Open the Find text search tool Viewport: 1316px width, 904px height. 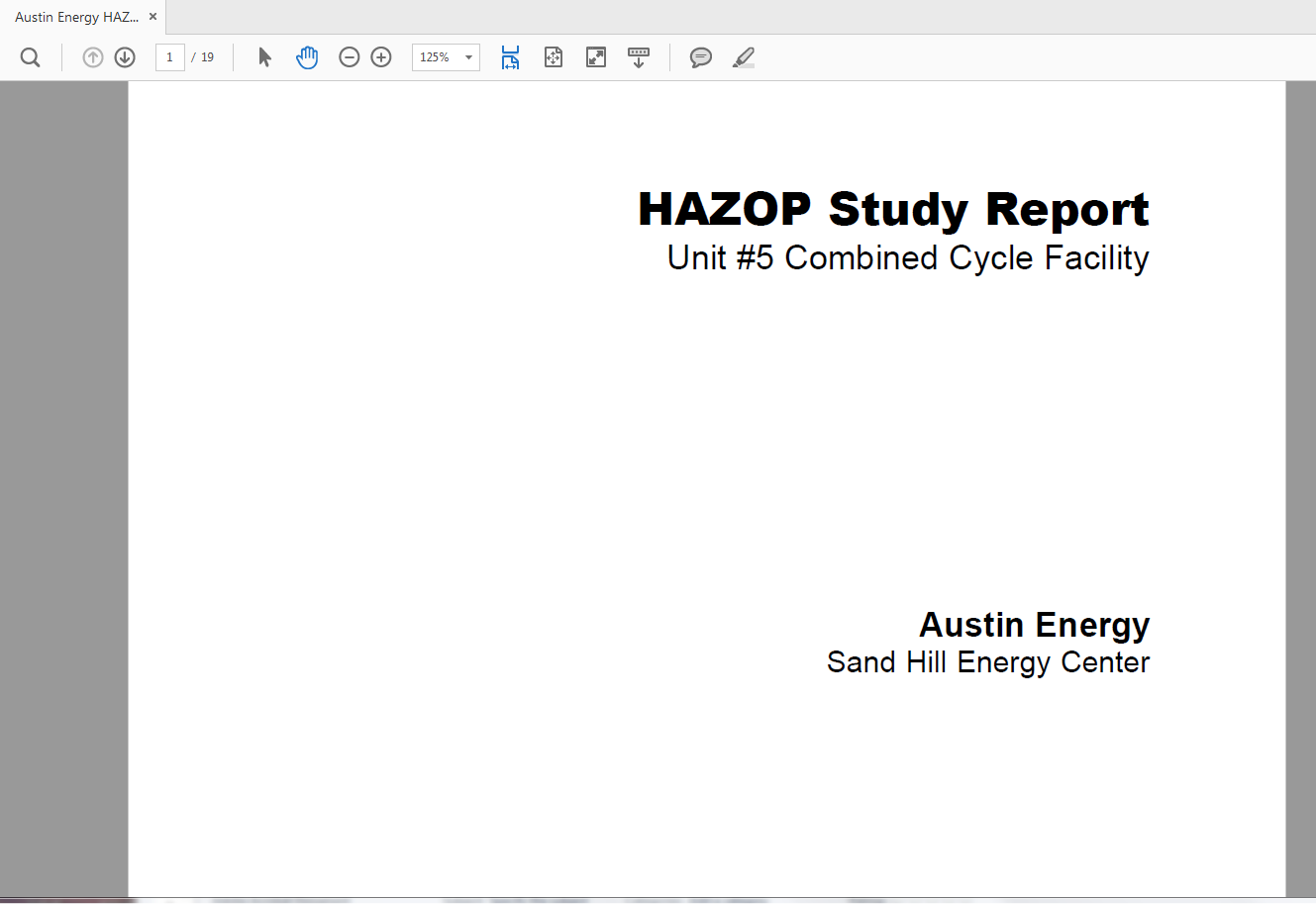point(31,57)
